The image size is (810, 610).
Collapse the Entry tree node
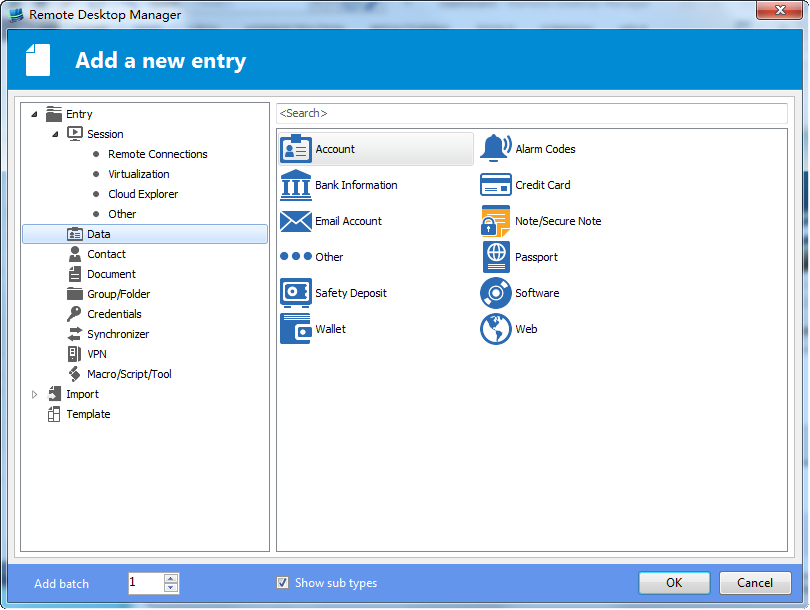[35, 114]
